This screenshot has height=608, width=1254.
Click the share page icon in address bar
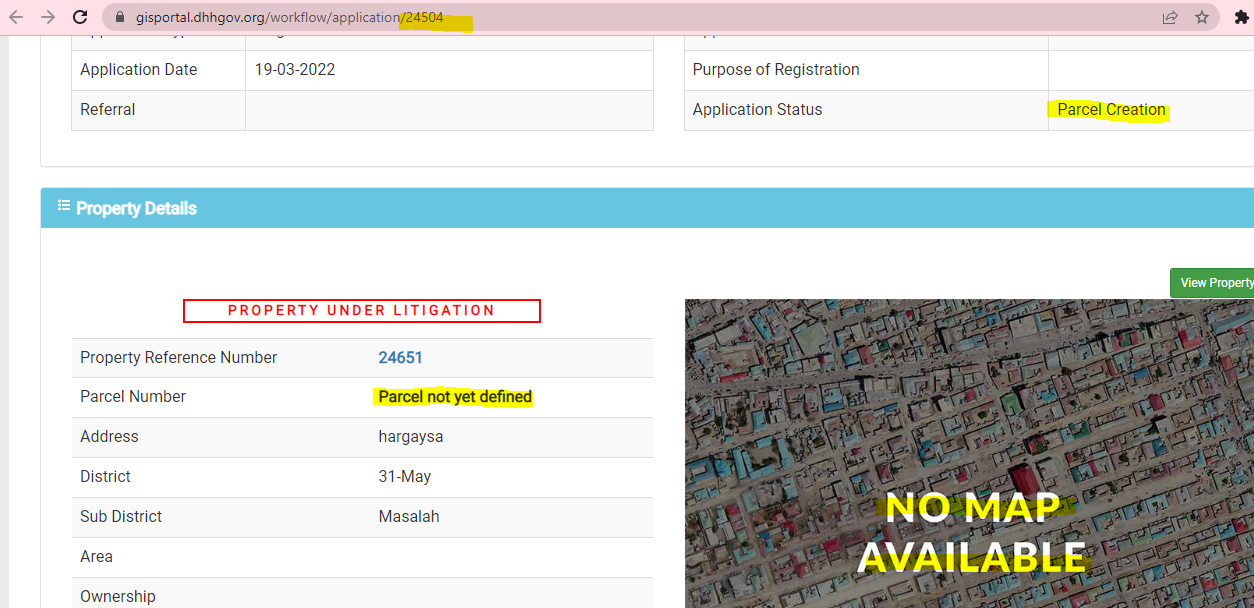1170,17
